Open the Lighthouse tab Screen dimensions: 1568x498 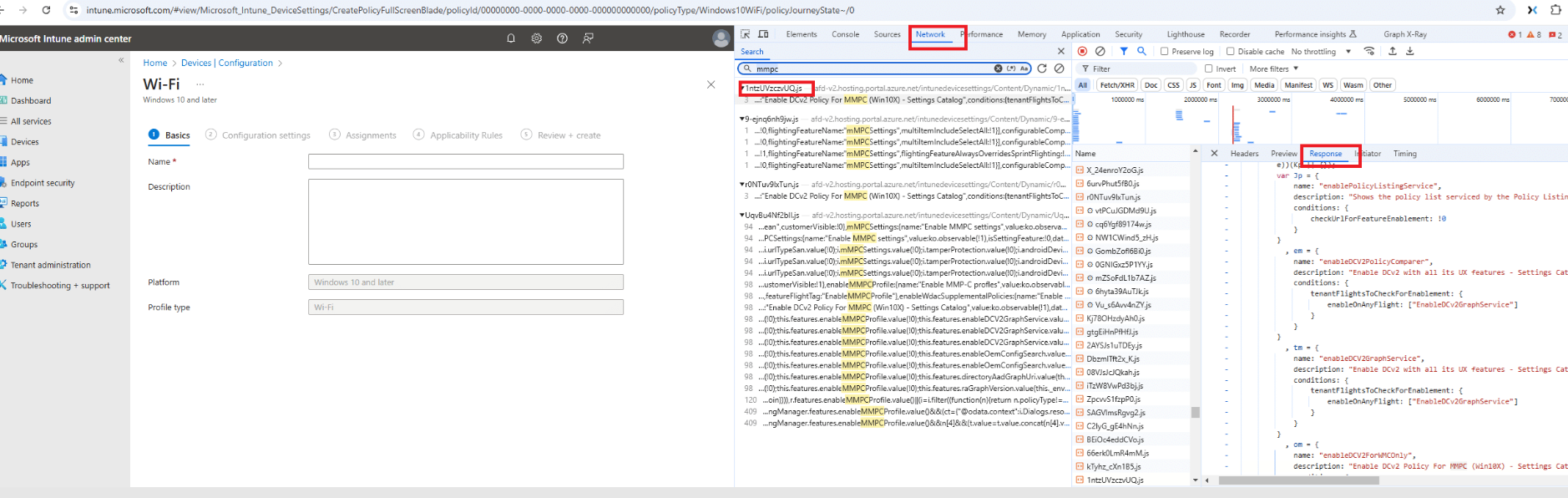point(1186,34)
